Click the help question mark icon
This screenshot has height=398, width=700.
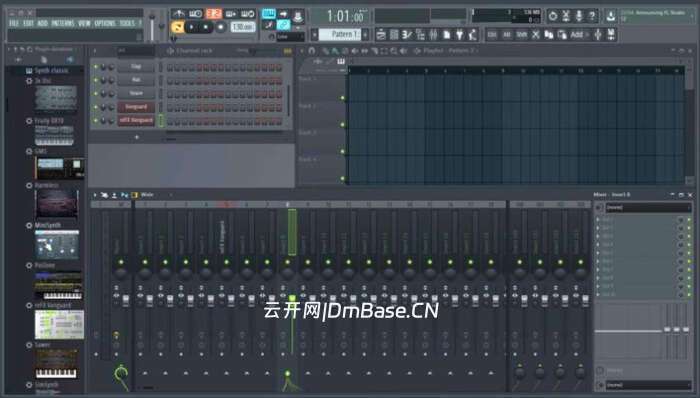point(592,16)
